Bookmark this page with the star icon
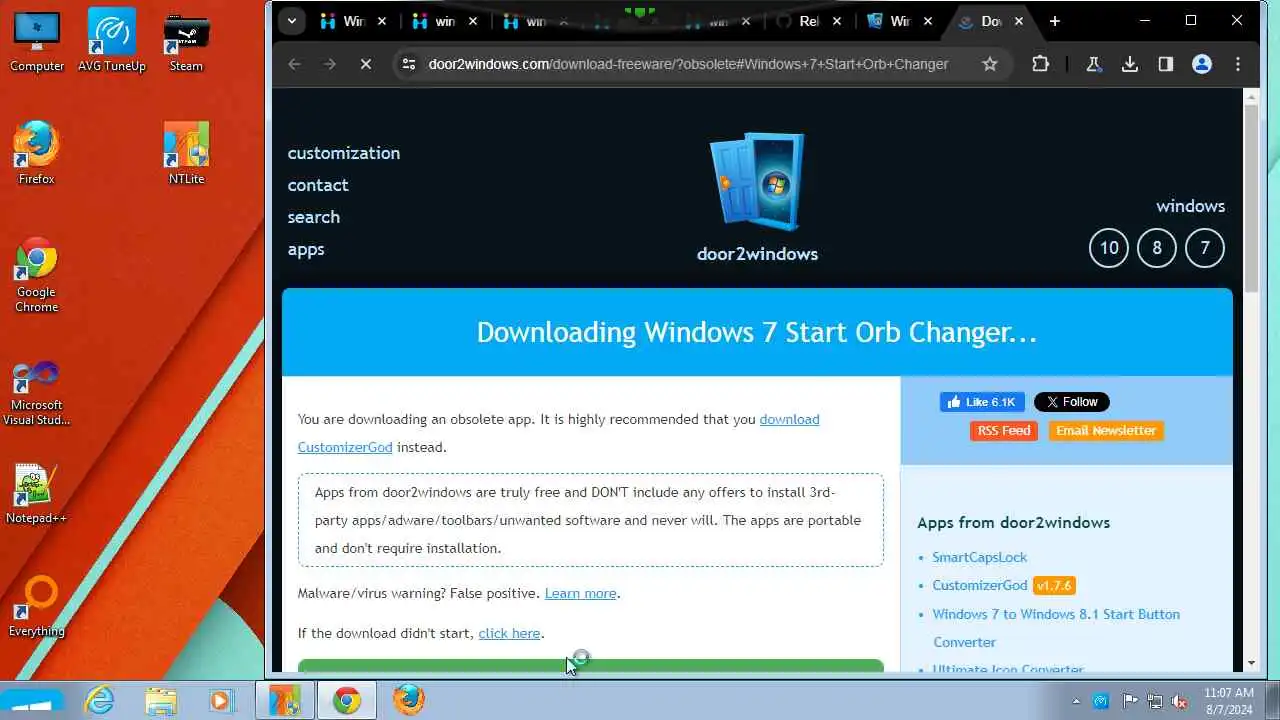The width and height of the screenshot is (1280, 720). [x=990, y=64]
